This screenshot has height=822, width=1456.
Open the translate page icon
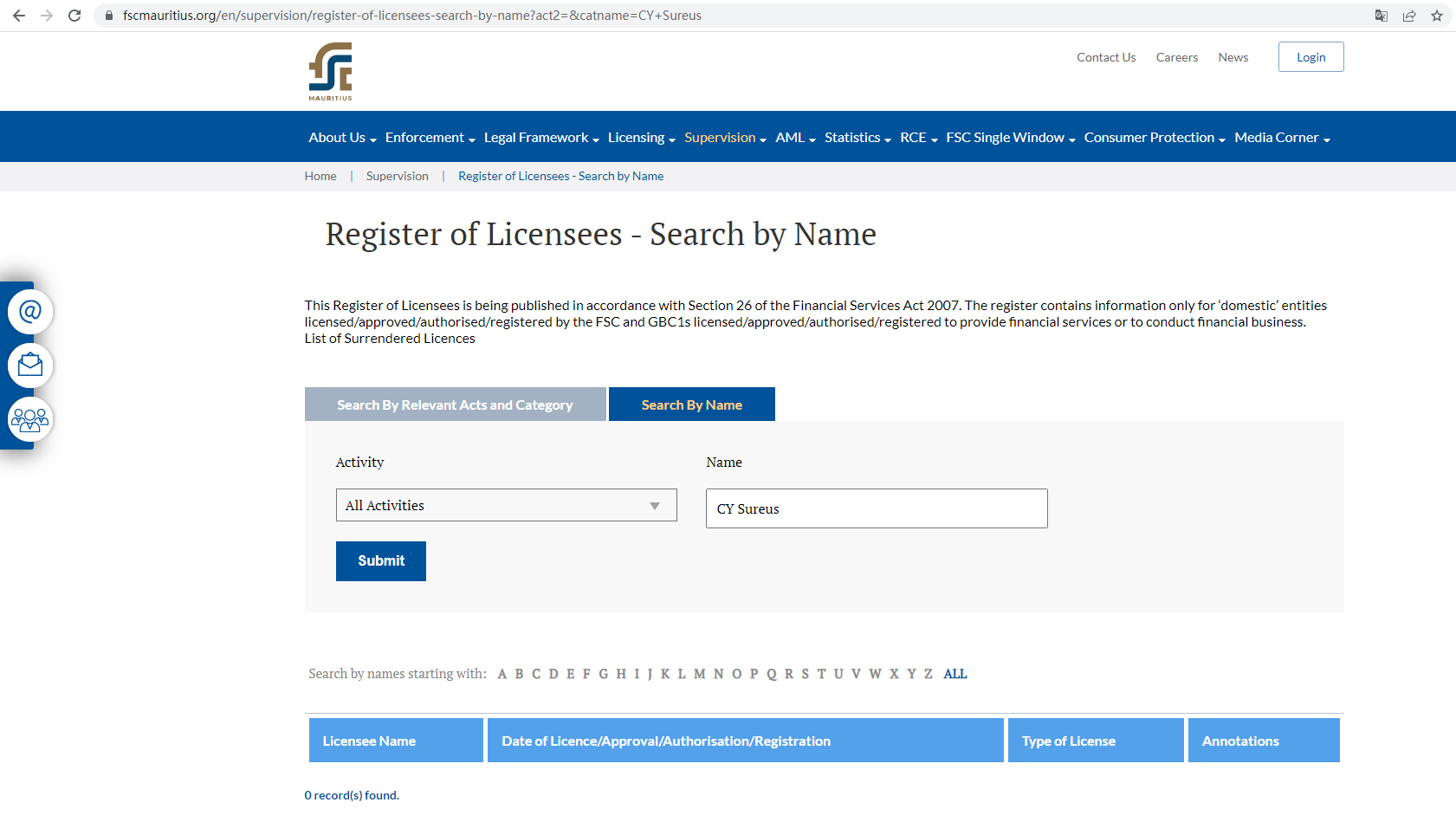(1382, 16)
